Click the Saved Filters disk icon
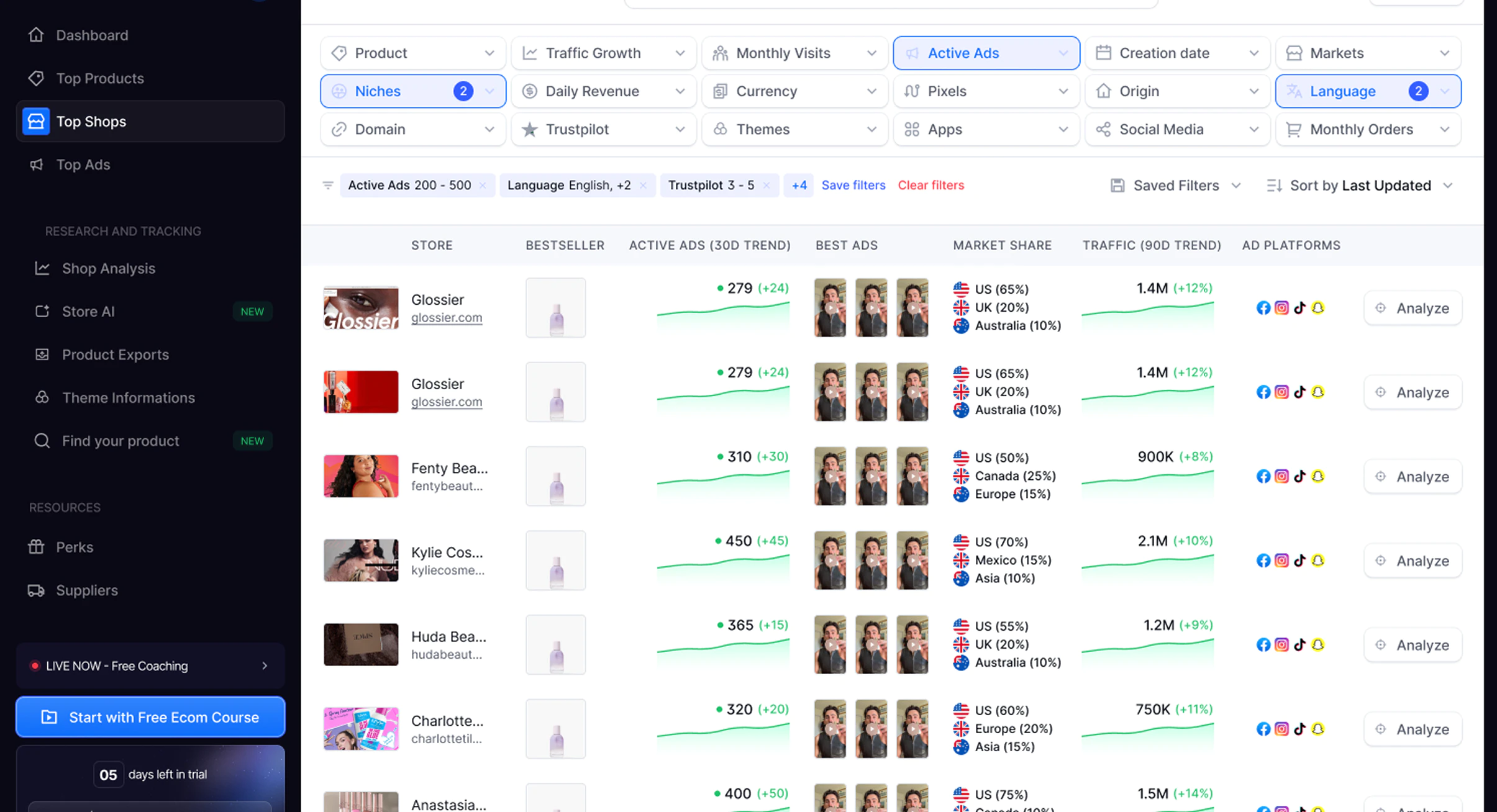The height and width of the screenshot is (812, 1497). 1117,186
